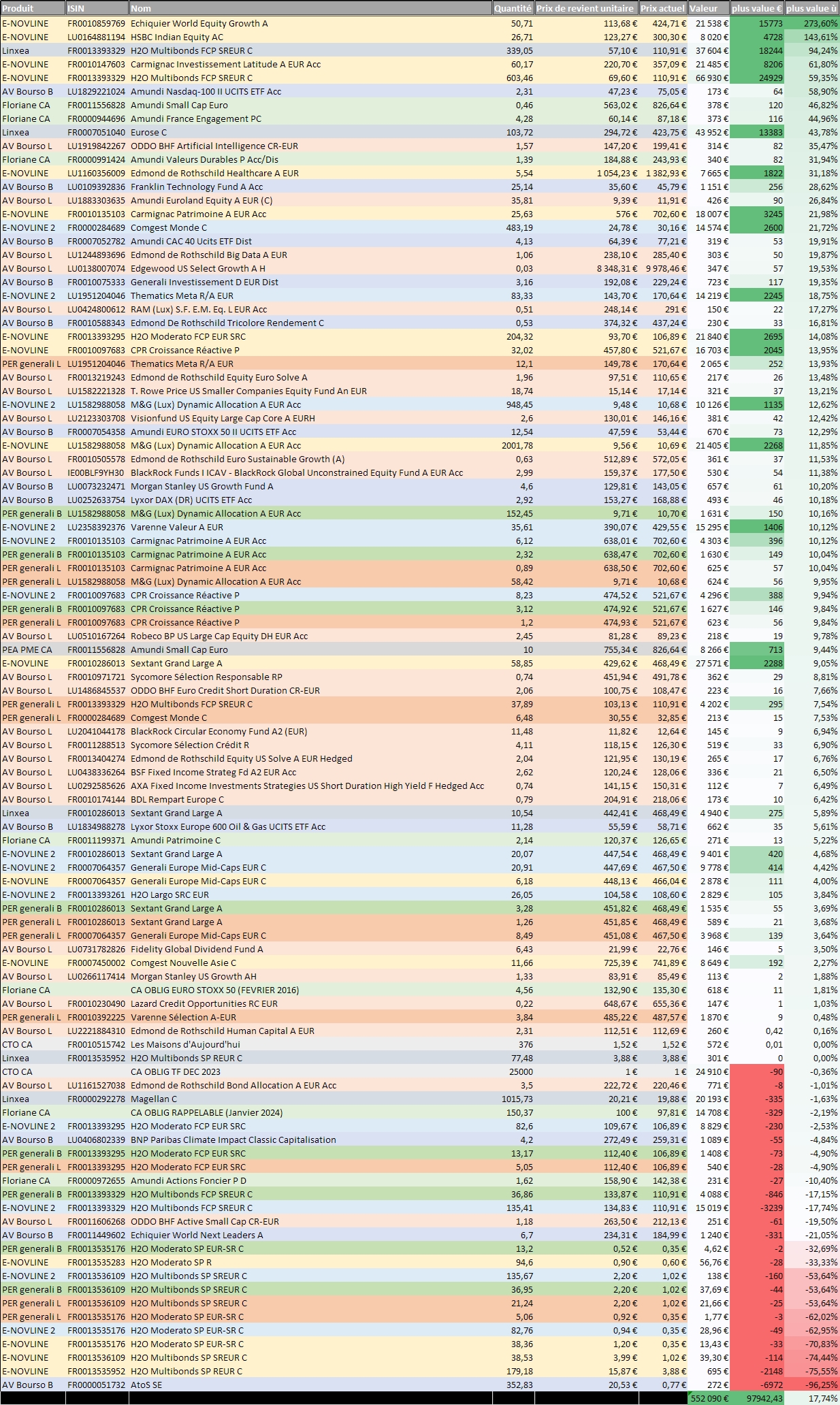Screen dimensions: 840x1405
Task: Select Carmignac Investissement Latitude A EUR Acc cell
Action: pyautogui.click(x=310, y=64)
